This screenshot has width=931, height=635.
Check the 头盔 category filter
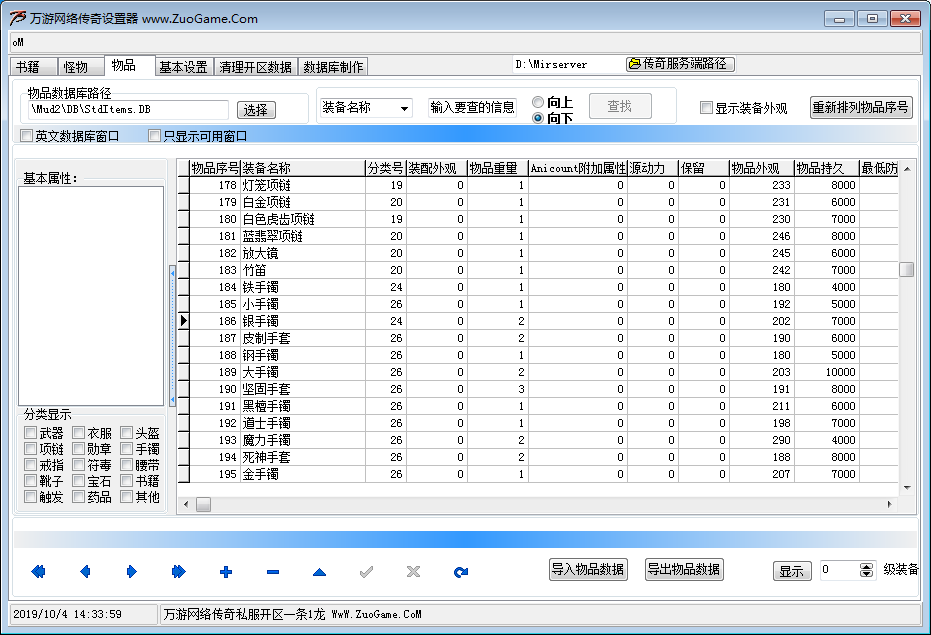point(126,432)
